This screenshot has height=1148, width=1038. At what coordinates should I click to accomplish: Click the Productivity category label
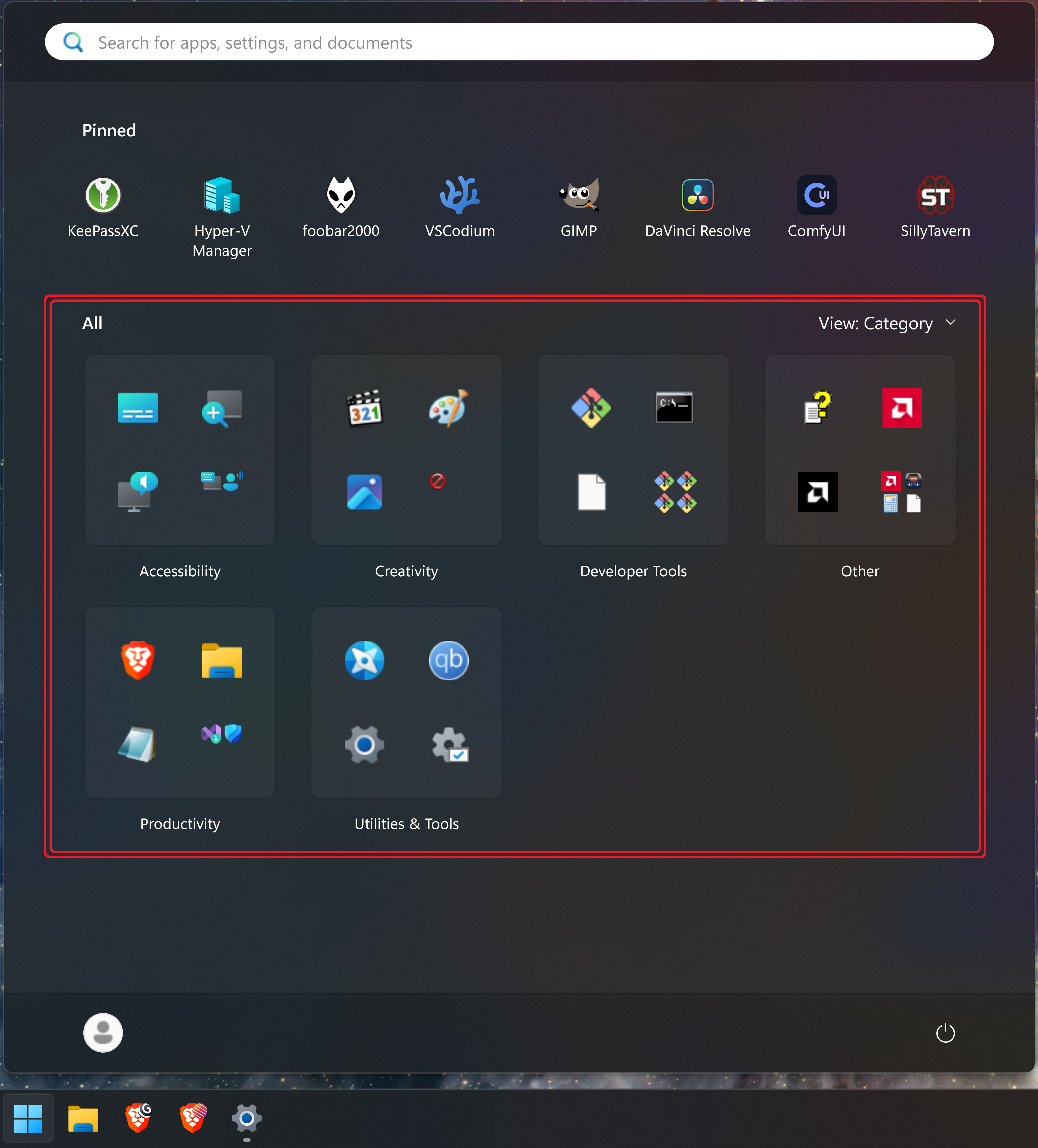(180, 824)
